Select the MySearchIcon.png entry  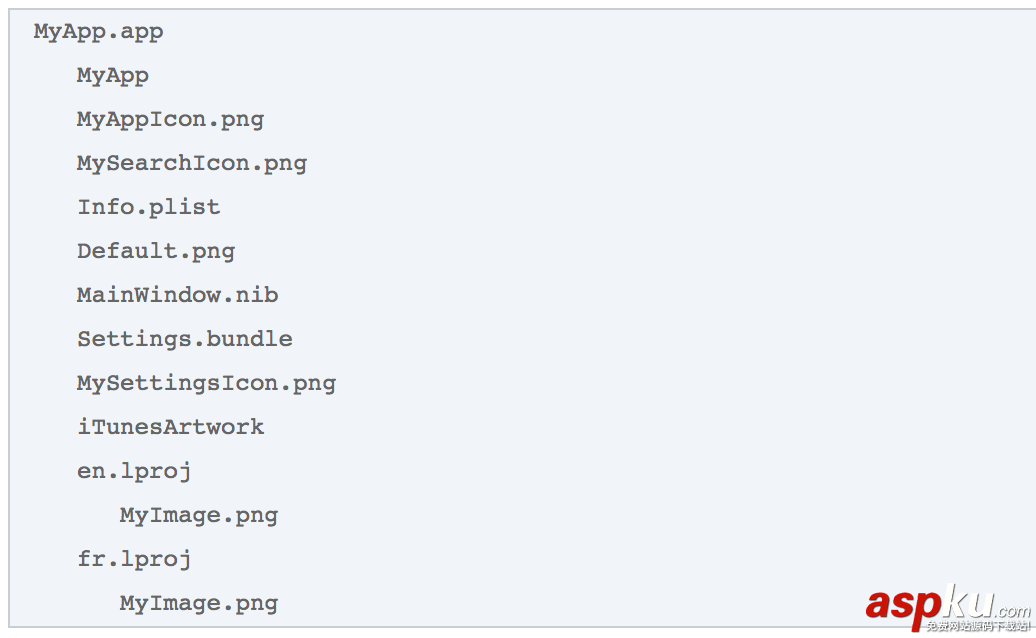191,163
